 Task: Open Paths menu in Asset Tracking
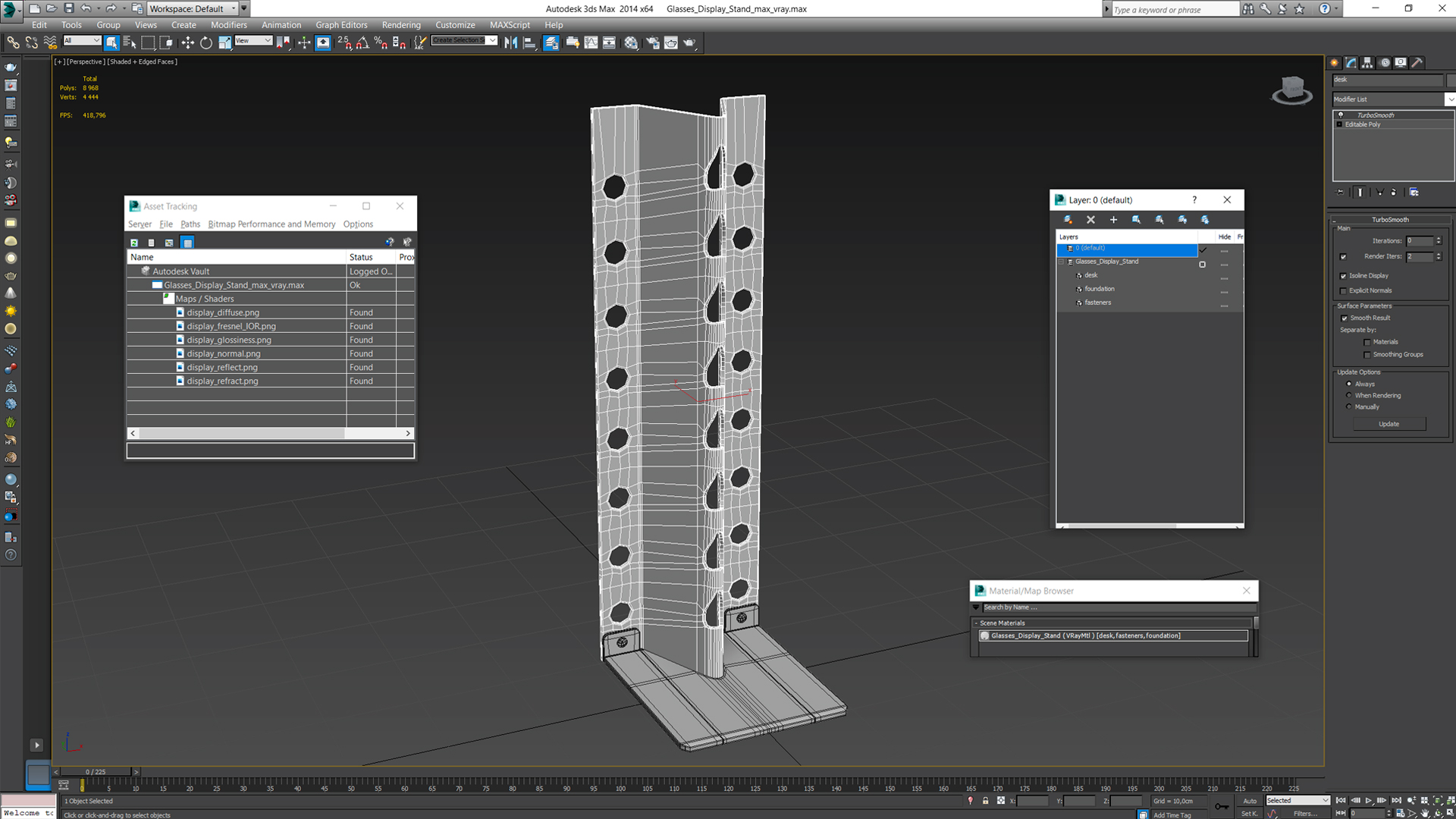190,224
